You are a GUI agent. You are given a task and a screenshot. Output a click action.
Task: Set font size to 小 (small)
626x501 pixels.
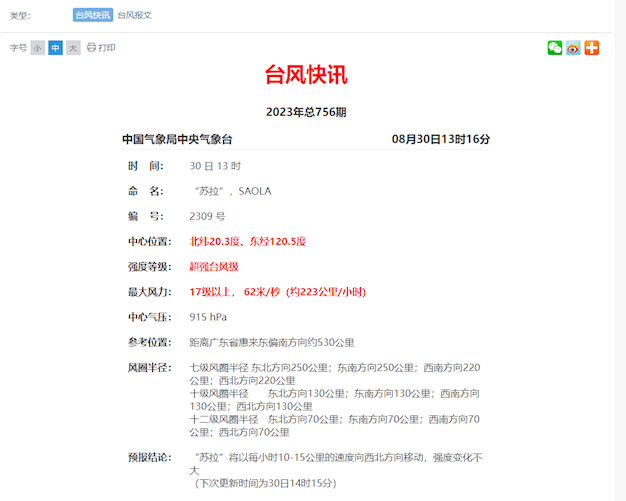click(x=37, y=48)
